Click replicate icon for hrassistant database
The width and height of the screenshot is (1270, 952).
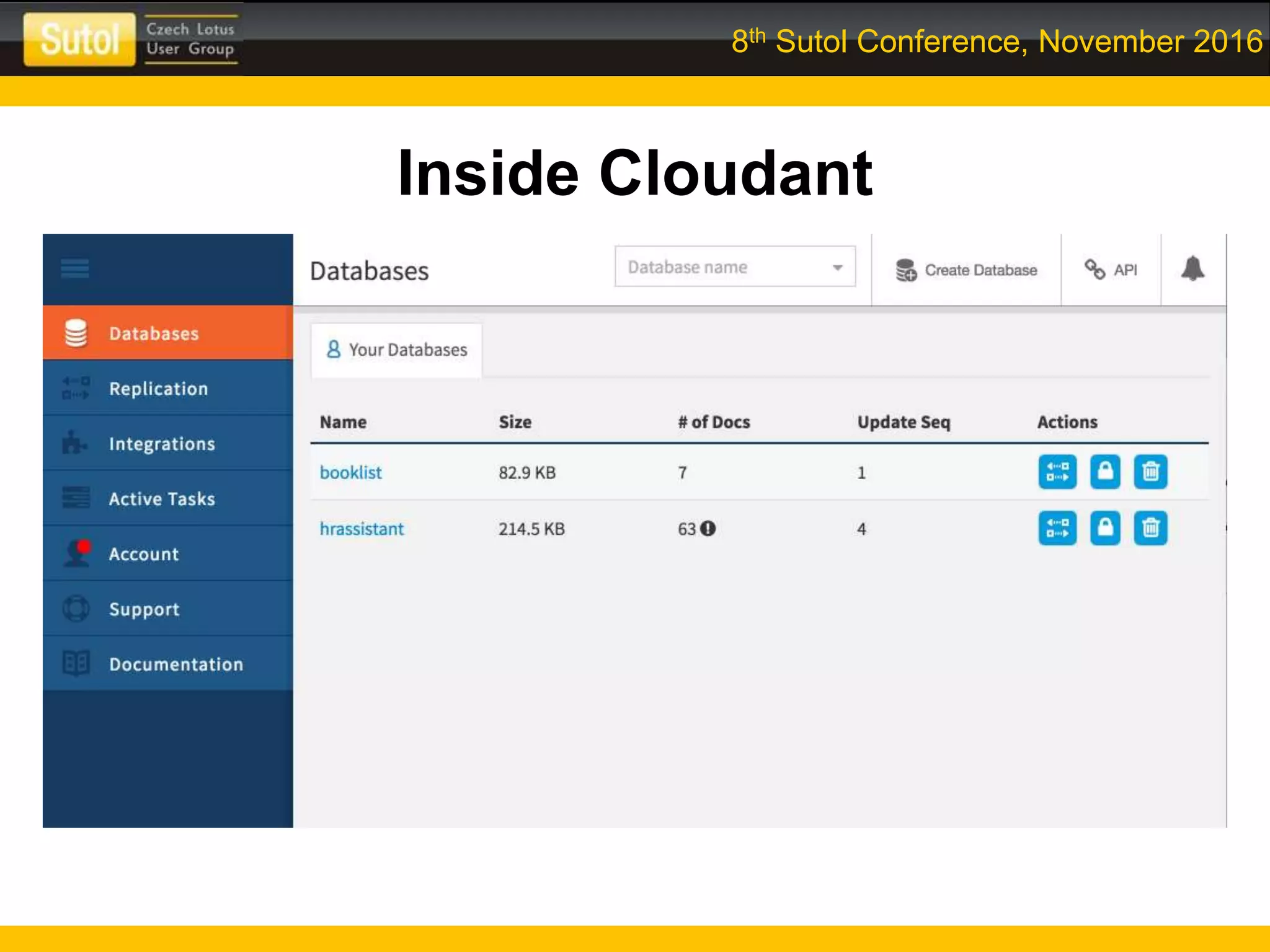click(x=1057, y=528)
